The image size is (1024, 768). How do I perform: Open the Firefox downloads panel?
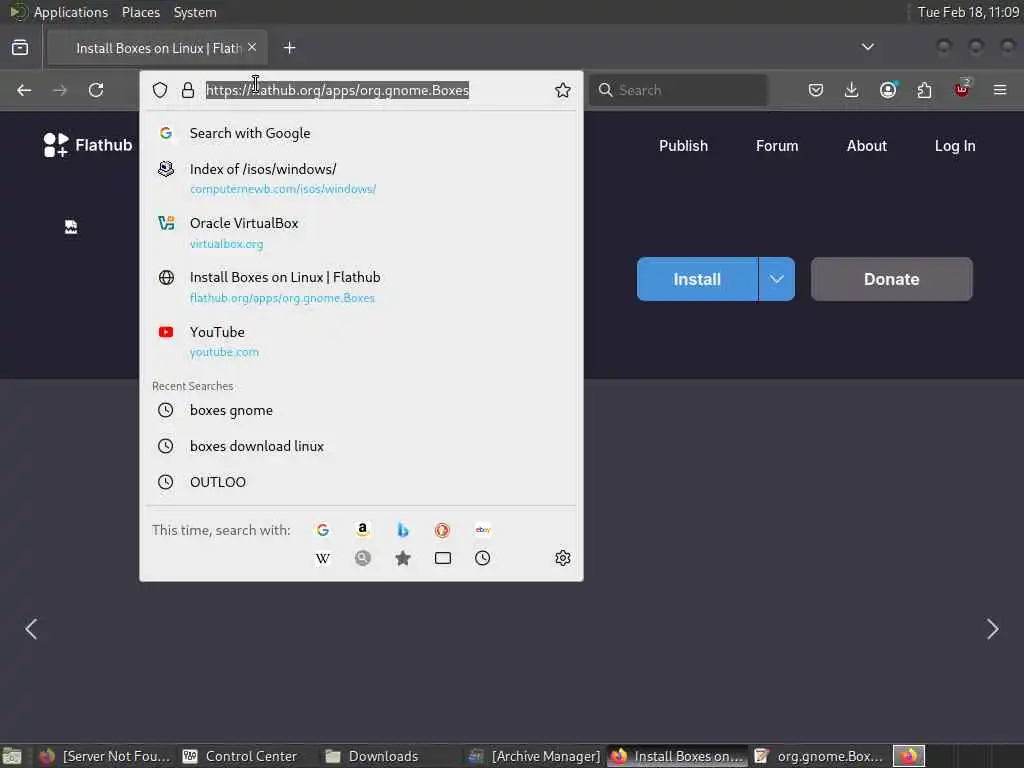point(852,90)
